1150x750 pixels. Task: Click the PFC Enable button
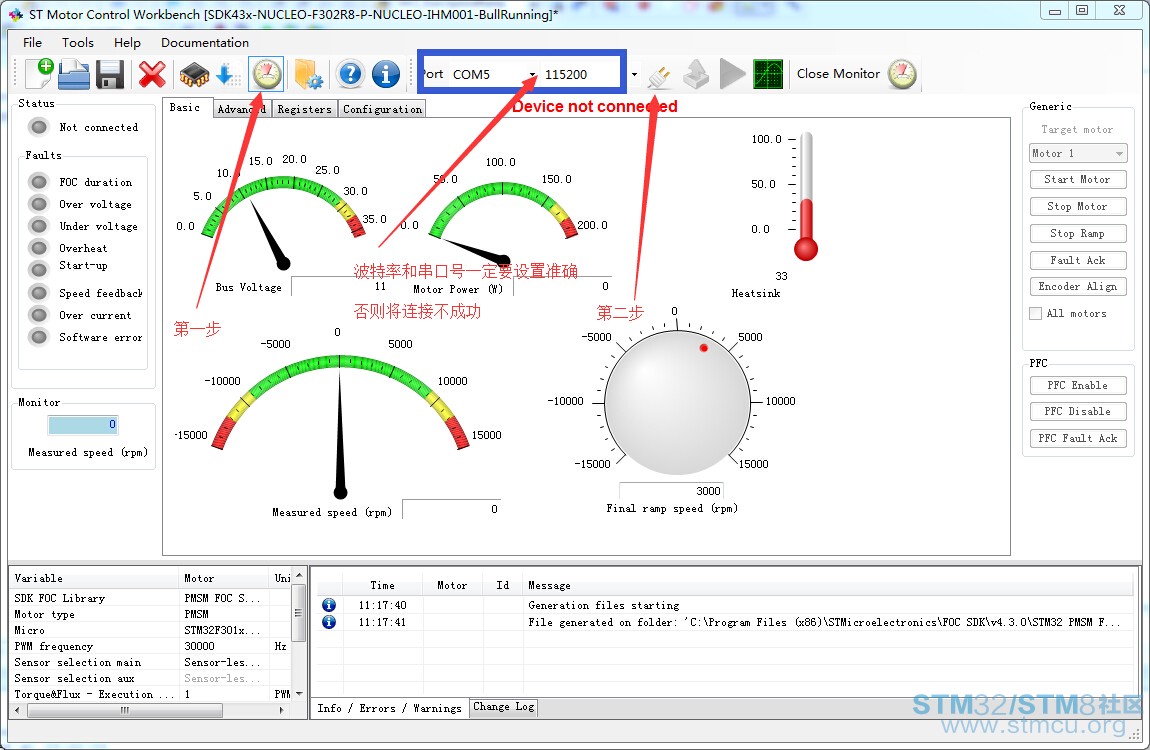(x=1077, y=386)
